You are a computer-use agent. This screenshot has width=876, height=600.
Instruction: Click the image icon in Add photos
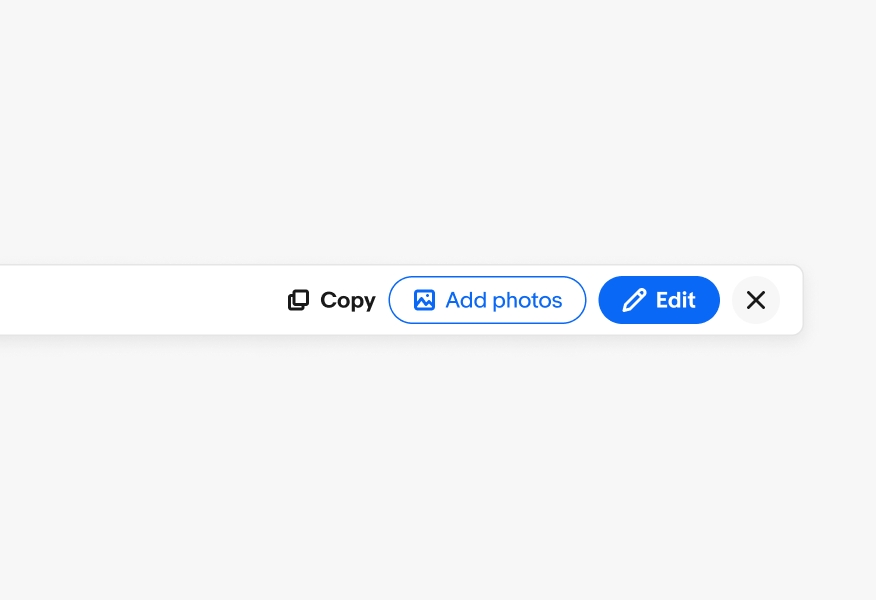point(424,300)
